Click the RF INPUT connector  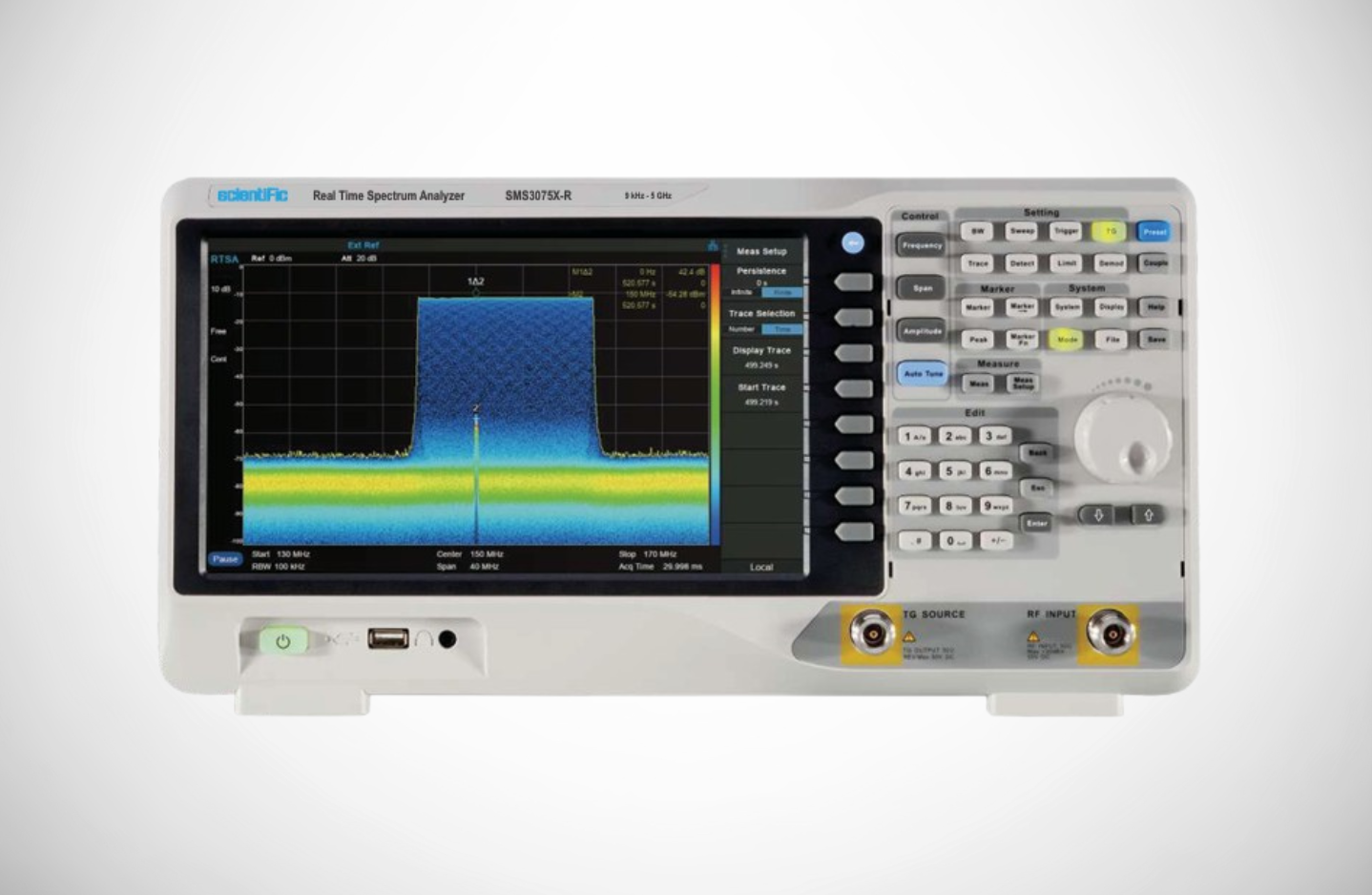tap(1112, 634)
